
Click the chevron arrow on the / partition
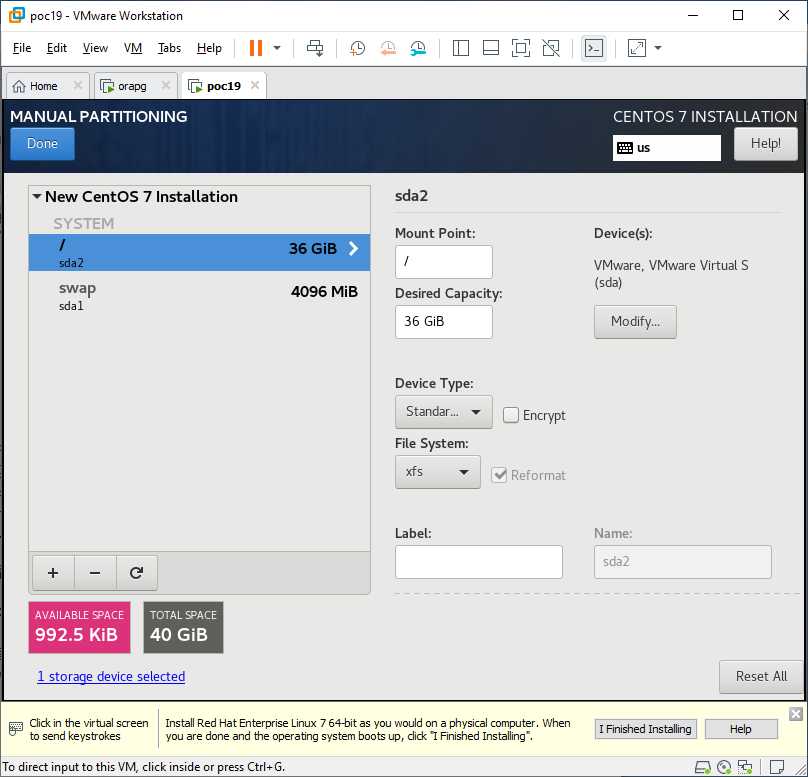[x=354, y=249]
